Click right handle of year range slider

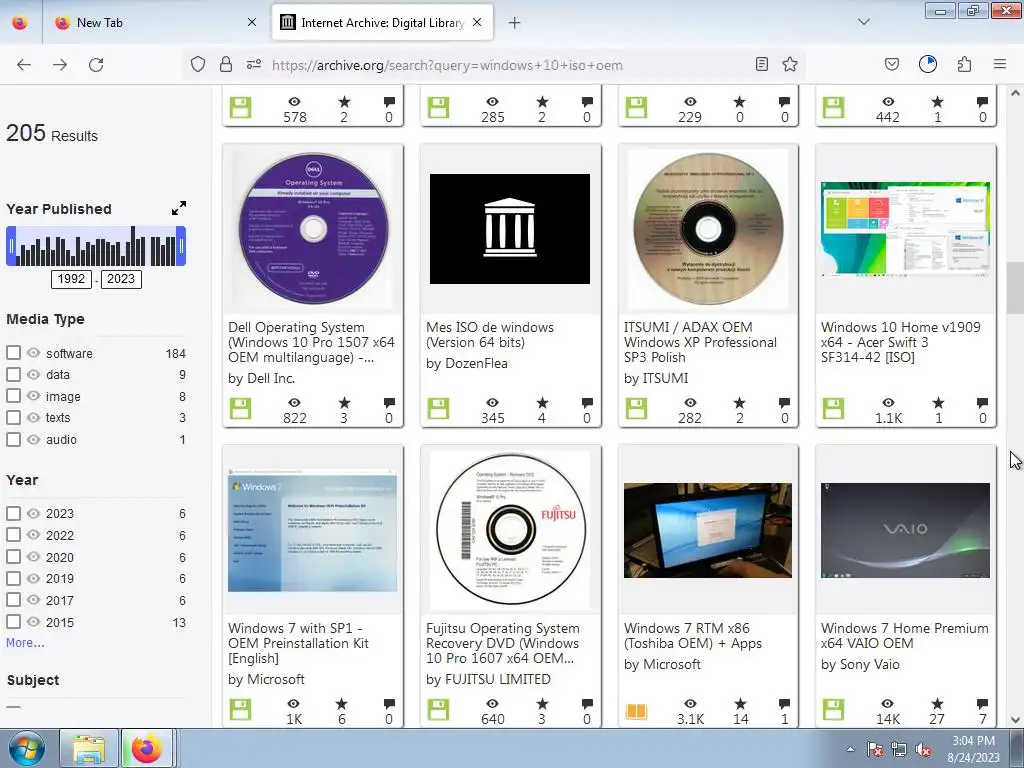tap(181, 246)
